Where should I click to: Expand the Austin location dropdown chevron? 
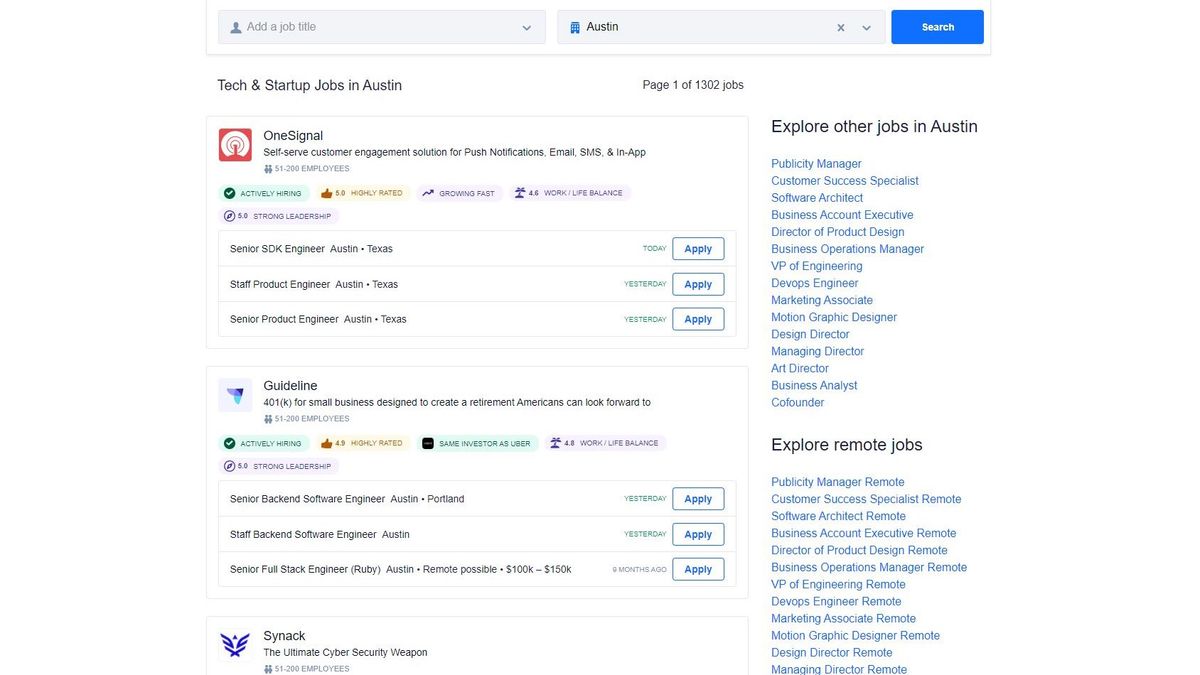[x=867, y=28]
